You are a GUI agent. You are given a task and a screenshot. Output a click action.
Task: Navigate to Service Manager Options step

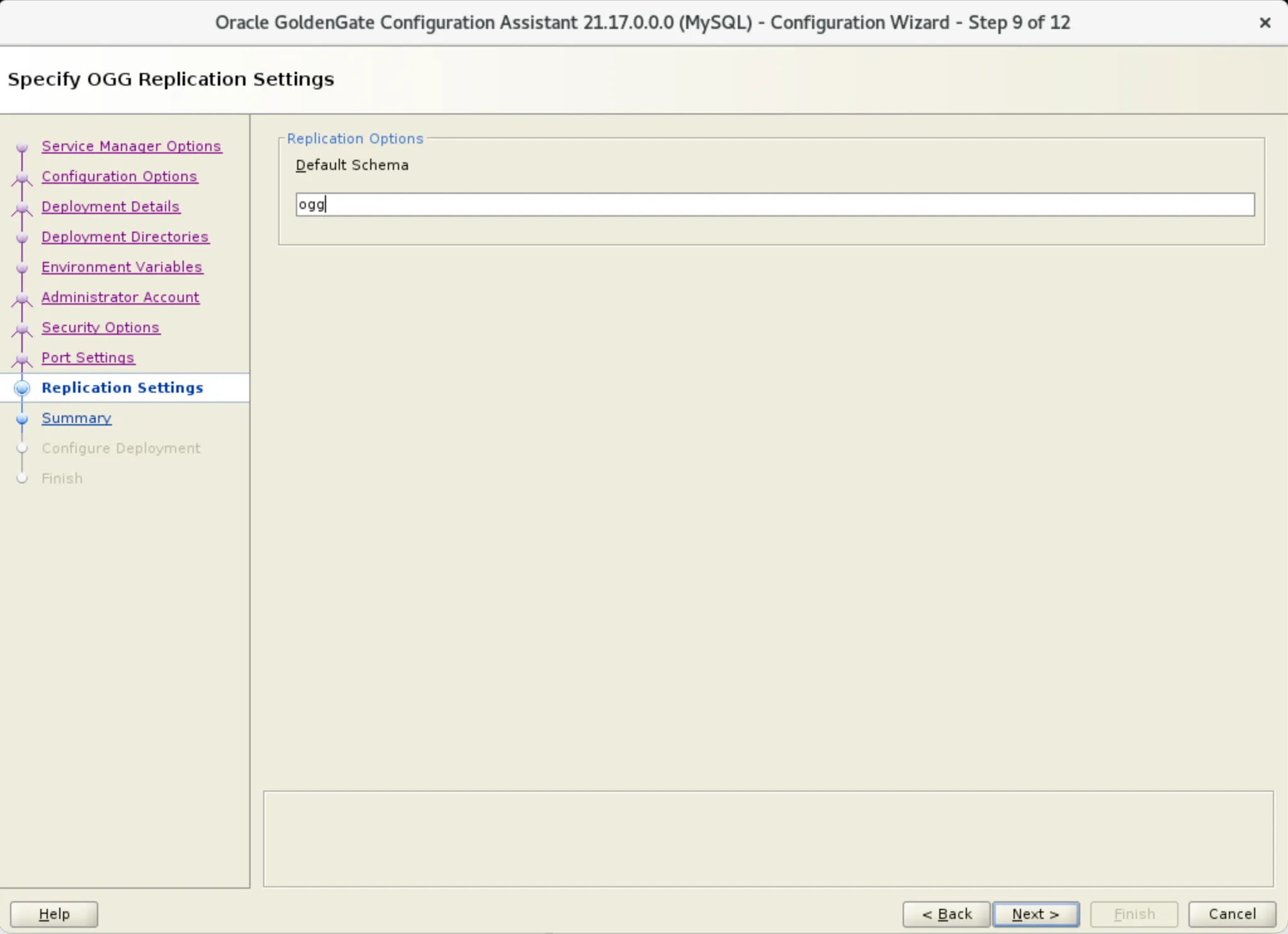[132, 145]
